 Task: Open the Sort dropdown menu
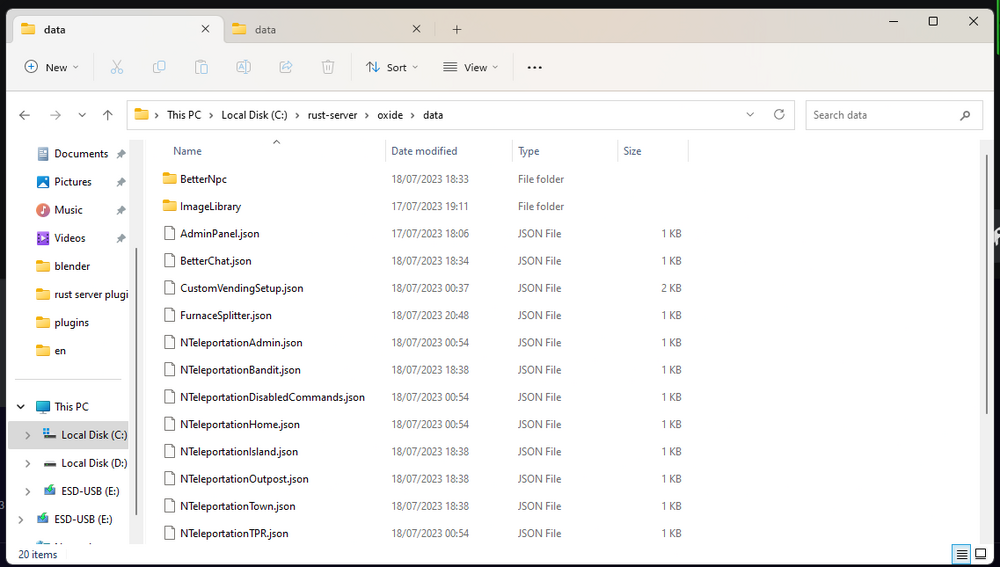pos(392,67)
